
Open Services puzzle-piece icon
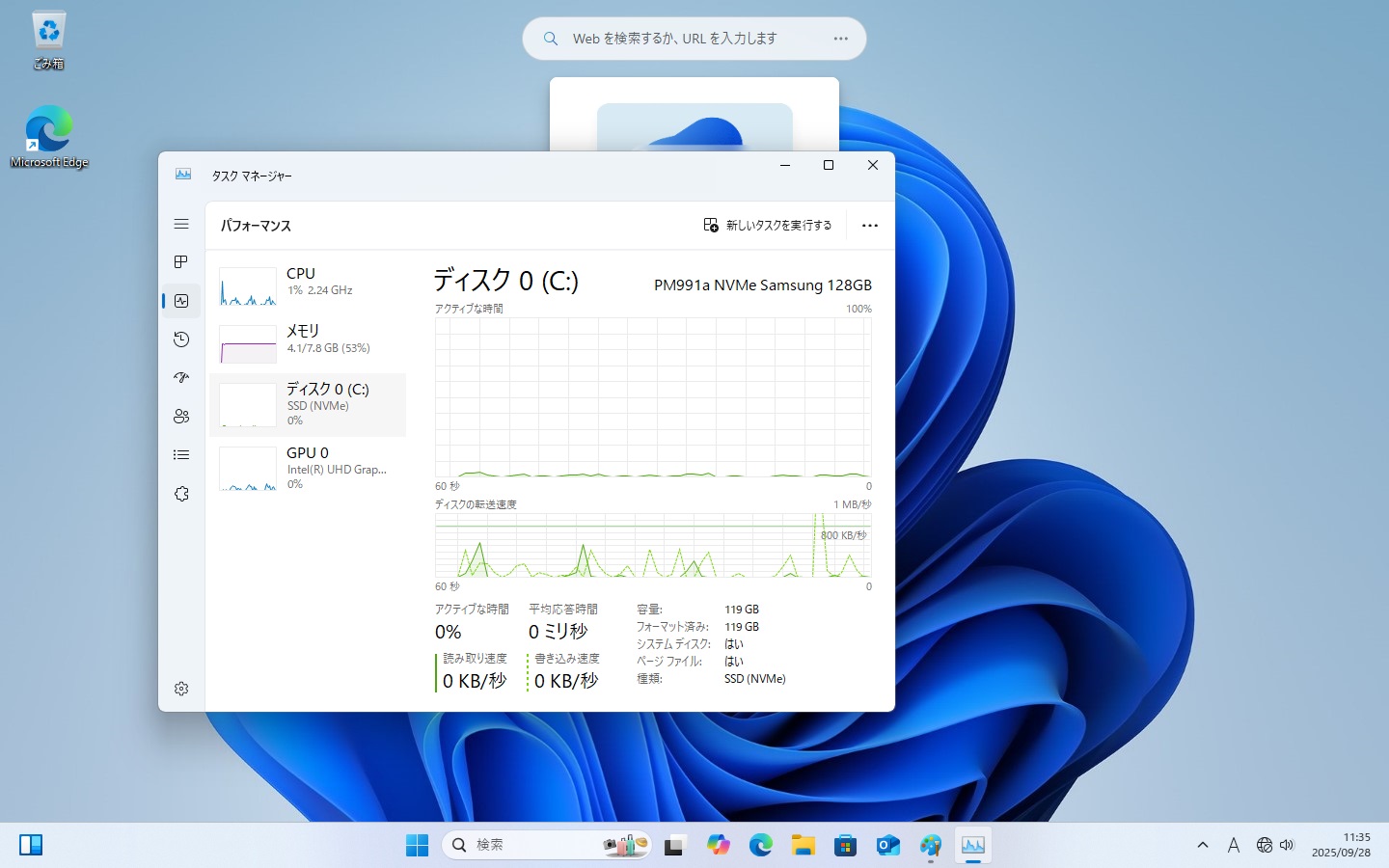click(x=181, y=494)
